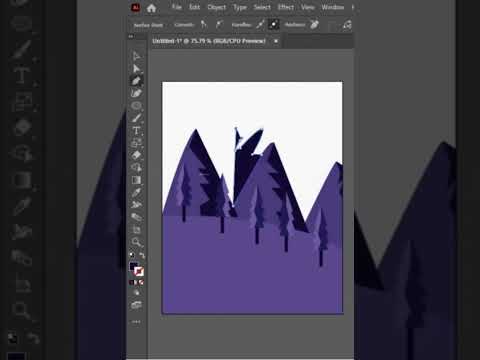Image resolution: width=480 pixels, height=360 pixels.
Task: Open the Window menu
Action: pos(332,7)
